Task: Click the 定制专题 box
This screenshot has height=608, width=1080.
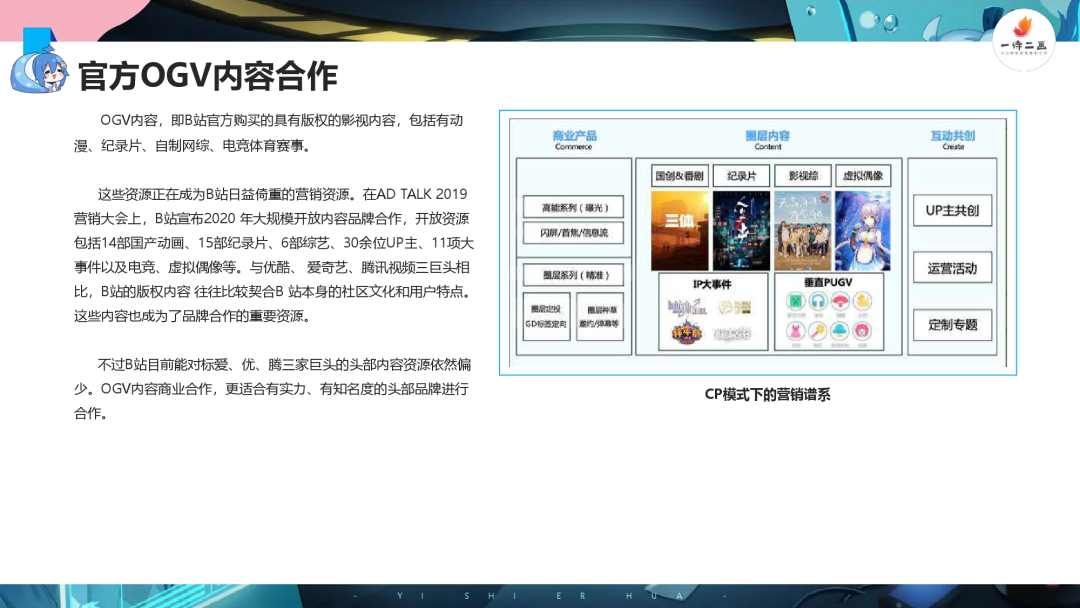Action: (953, 324)
